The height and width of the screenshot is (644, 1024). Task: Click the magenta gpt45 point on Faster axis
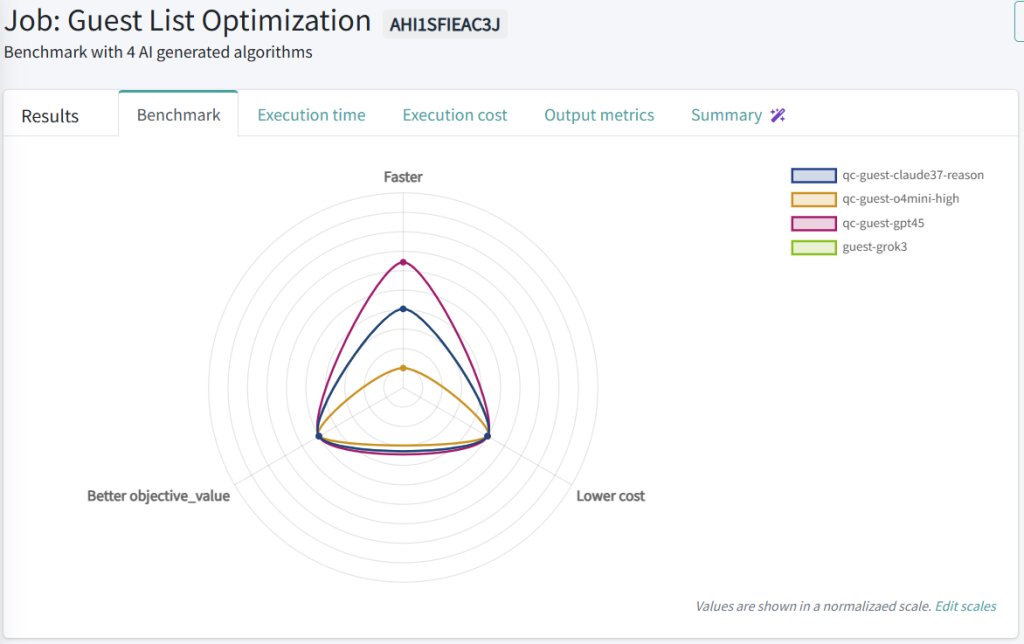pos(403,262)
